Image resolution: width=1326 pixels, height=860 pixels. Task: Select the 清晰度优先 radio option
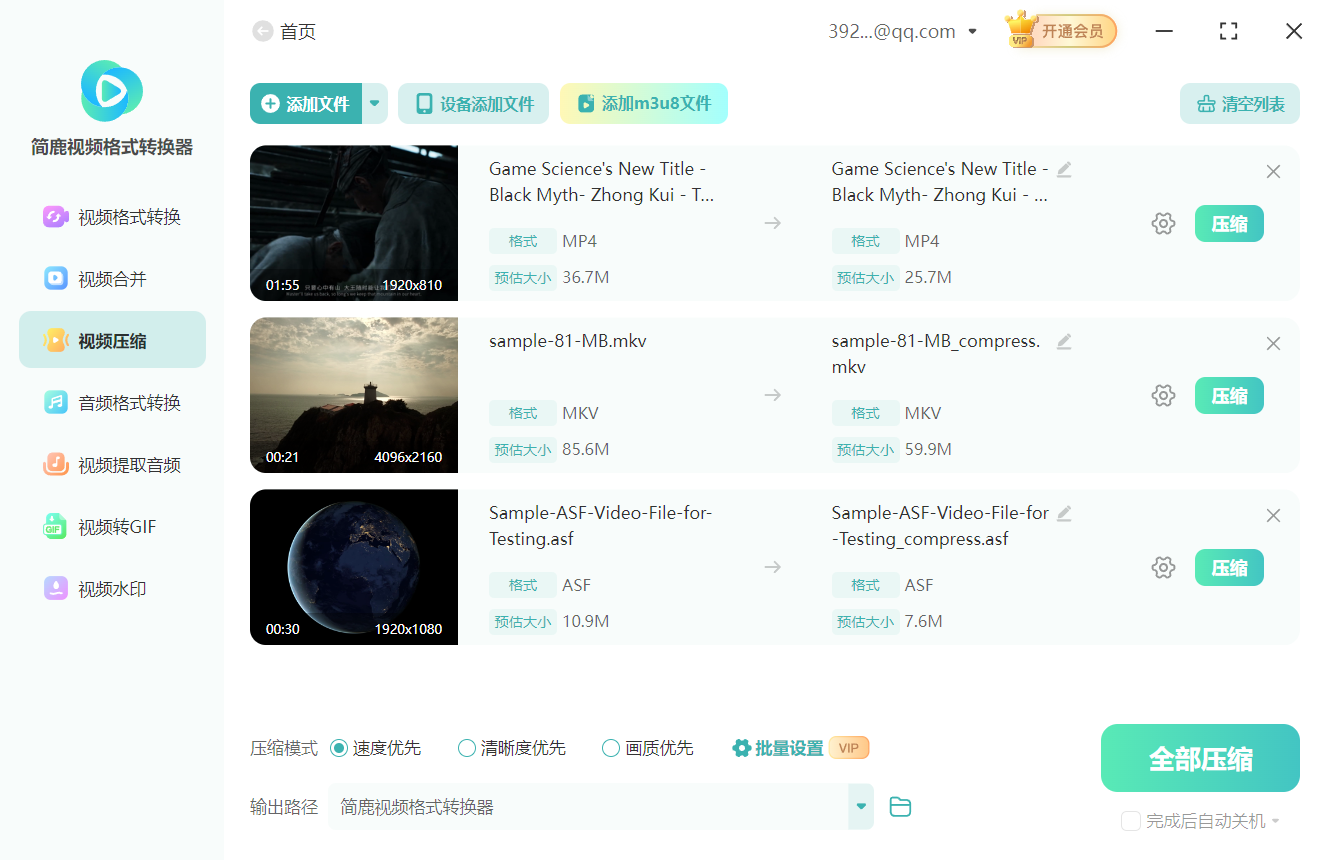(467, 748)
